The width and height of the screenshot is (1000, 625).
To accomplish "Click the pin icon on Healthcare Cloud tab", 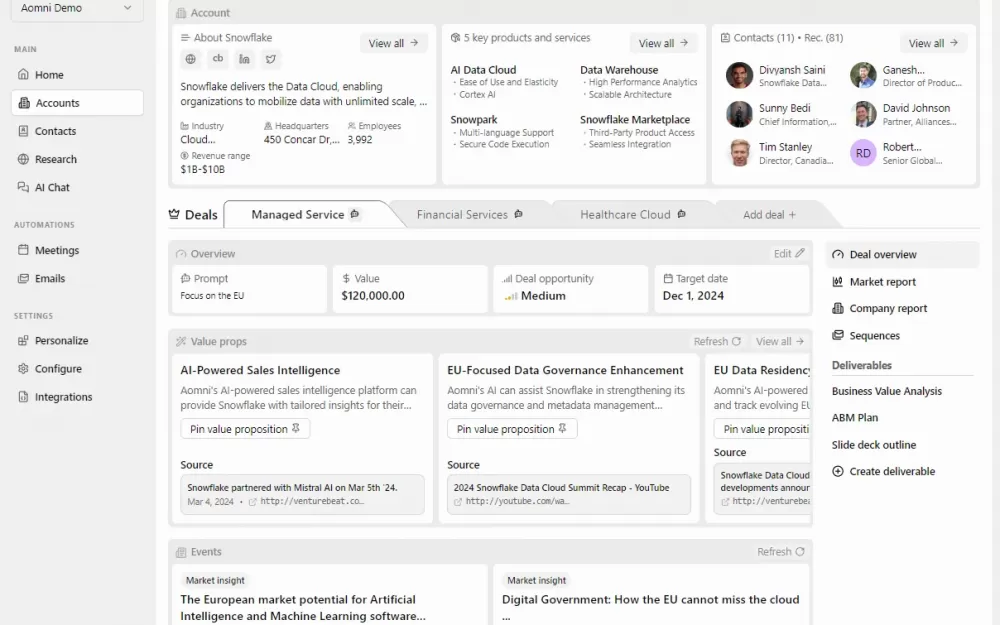I will (x=682, y=214).
